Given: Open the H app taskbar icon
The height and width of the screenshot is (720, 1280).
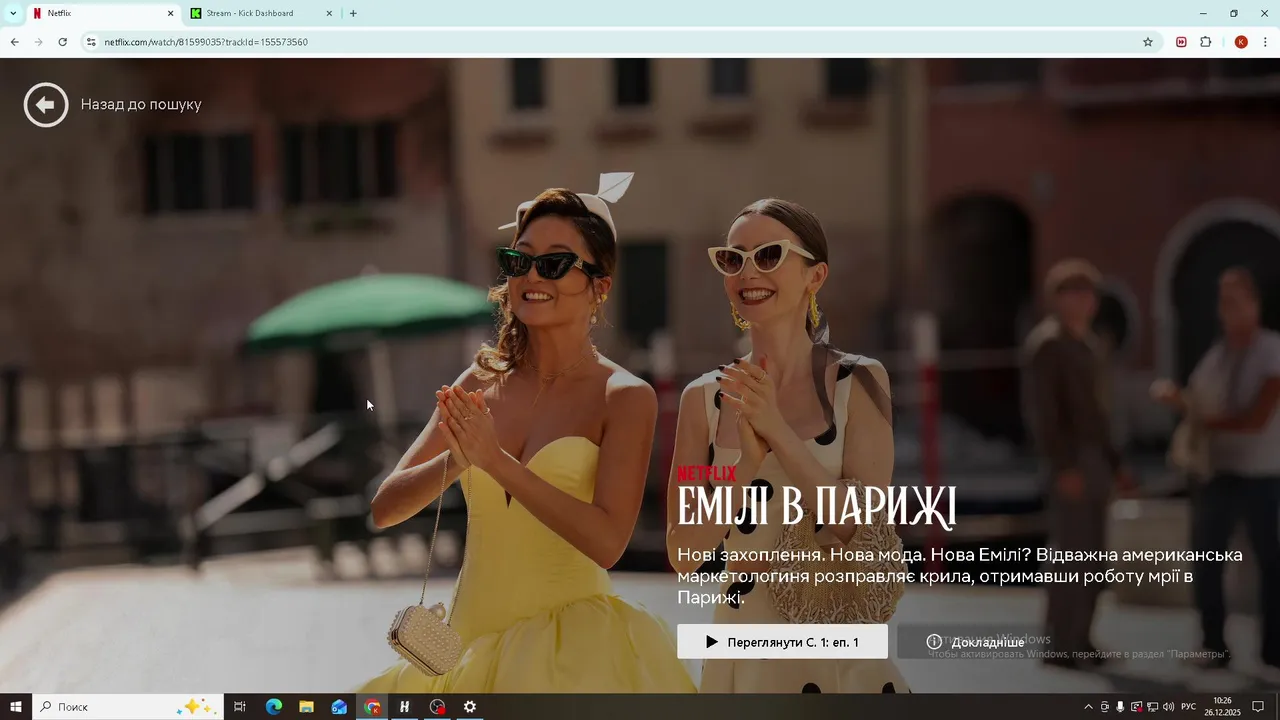Looking at the screenshot, I should click(404, 707).
